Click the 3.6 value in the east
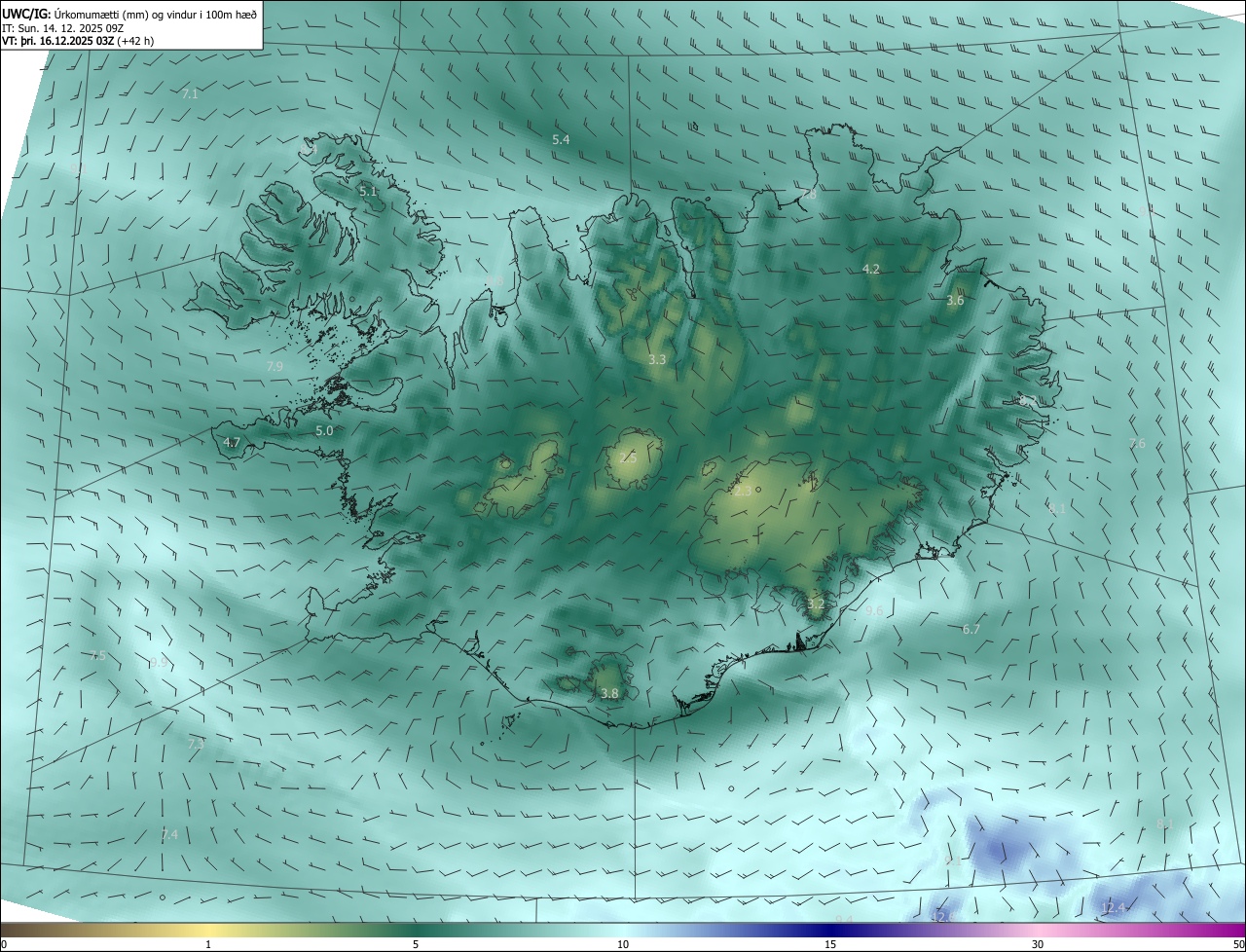The height and width of the screenshot is (952, 1246). [955, 301]
